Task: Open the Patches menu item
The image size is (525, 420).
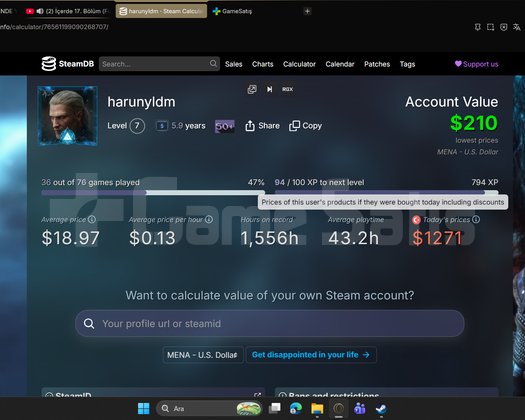Action: pos(377,64)
